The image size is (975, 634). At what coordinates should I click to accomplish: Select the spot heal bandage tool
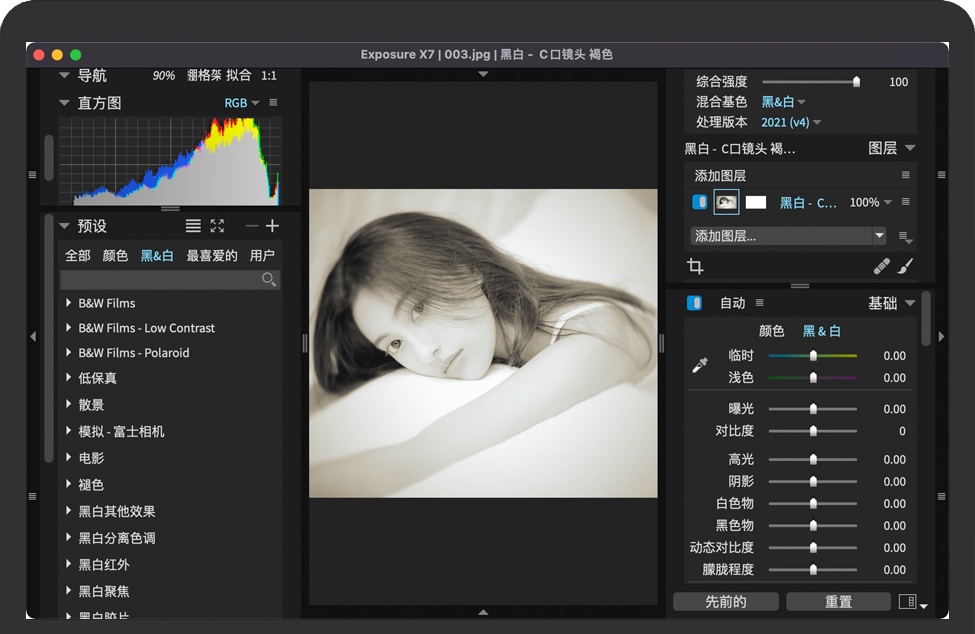click(881, 266)
